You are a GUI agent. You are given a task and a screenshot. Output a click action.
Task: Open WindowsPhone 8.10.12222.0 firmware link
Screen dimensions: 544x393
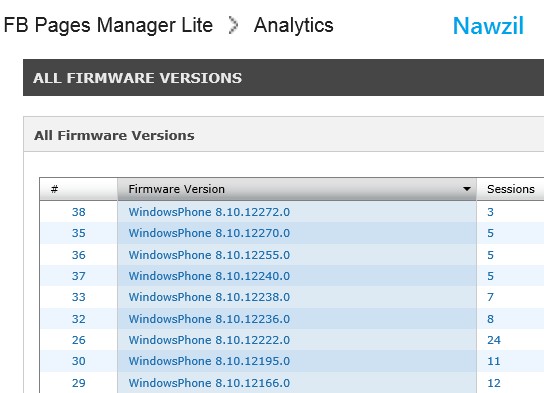coord(209,340)
